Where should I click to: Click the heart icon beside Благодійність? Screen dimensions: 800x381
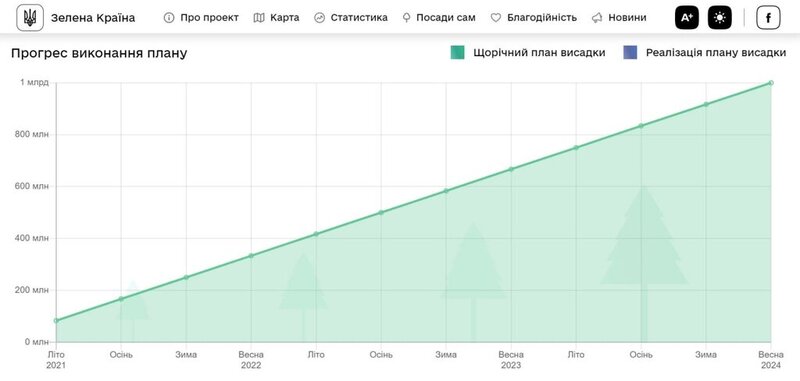point(496,18)
